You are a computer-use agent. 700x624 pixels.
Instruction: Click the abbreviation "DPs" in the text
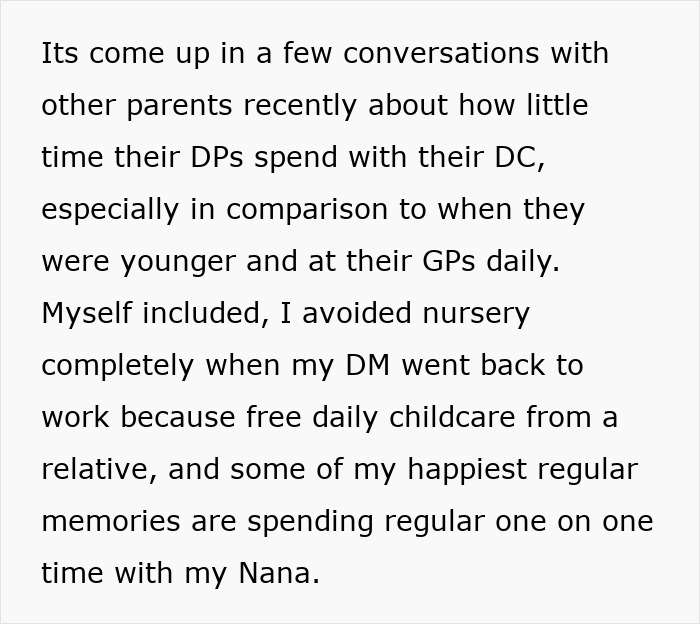point(217,157)
